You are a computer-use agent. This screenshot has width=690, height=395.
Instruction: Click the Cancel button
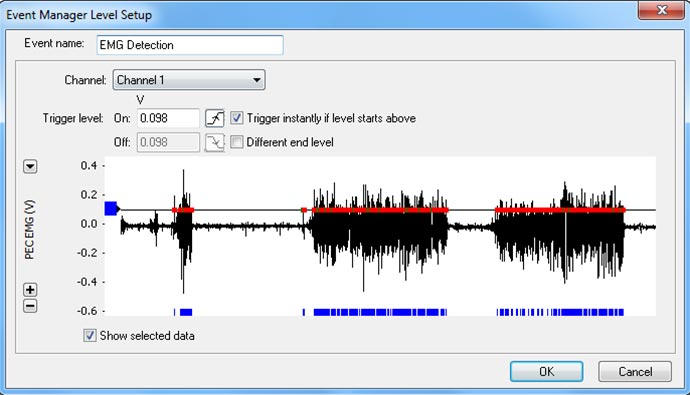tap(635, 372)
